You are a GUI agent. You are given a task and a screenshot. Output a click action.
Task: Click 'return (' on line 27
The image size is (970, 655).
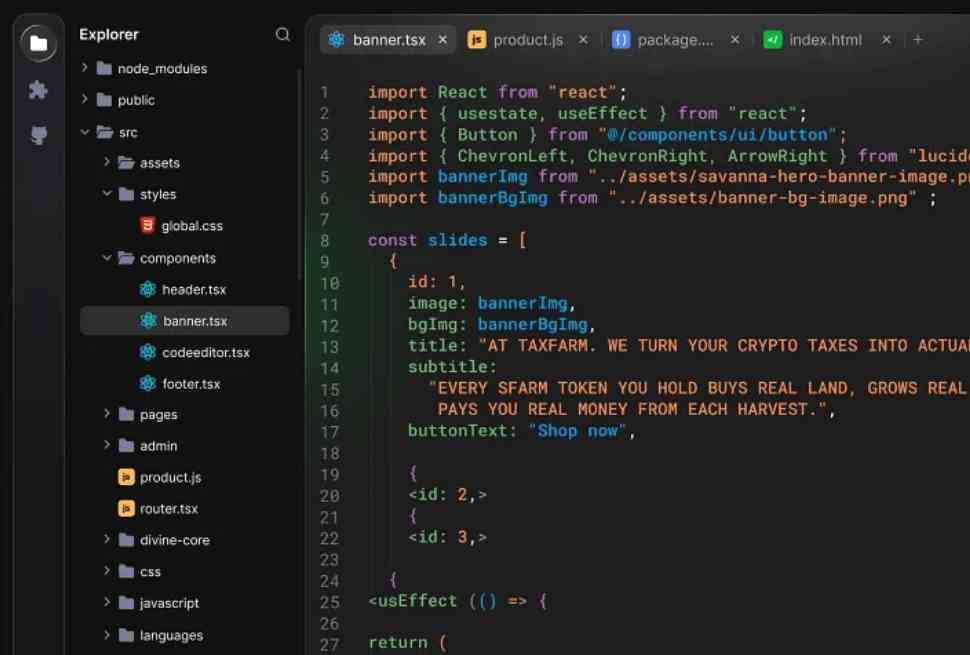pos(407,643)
